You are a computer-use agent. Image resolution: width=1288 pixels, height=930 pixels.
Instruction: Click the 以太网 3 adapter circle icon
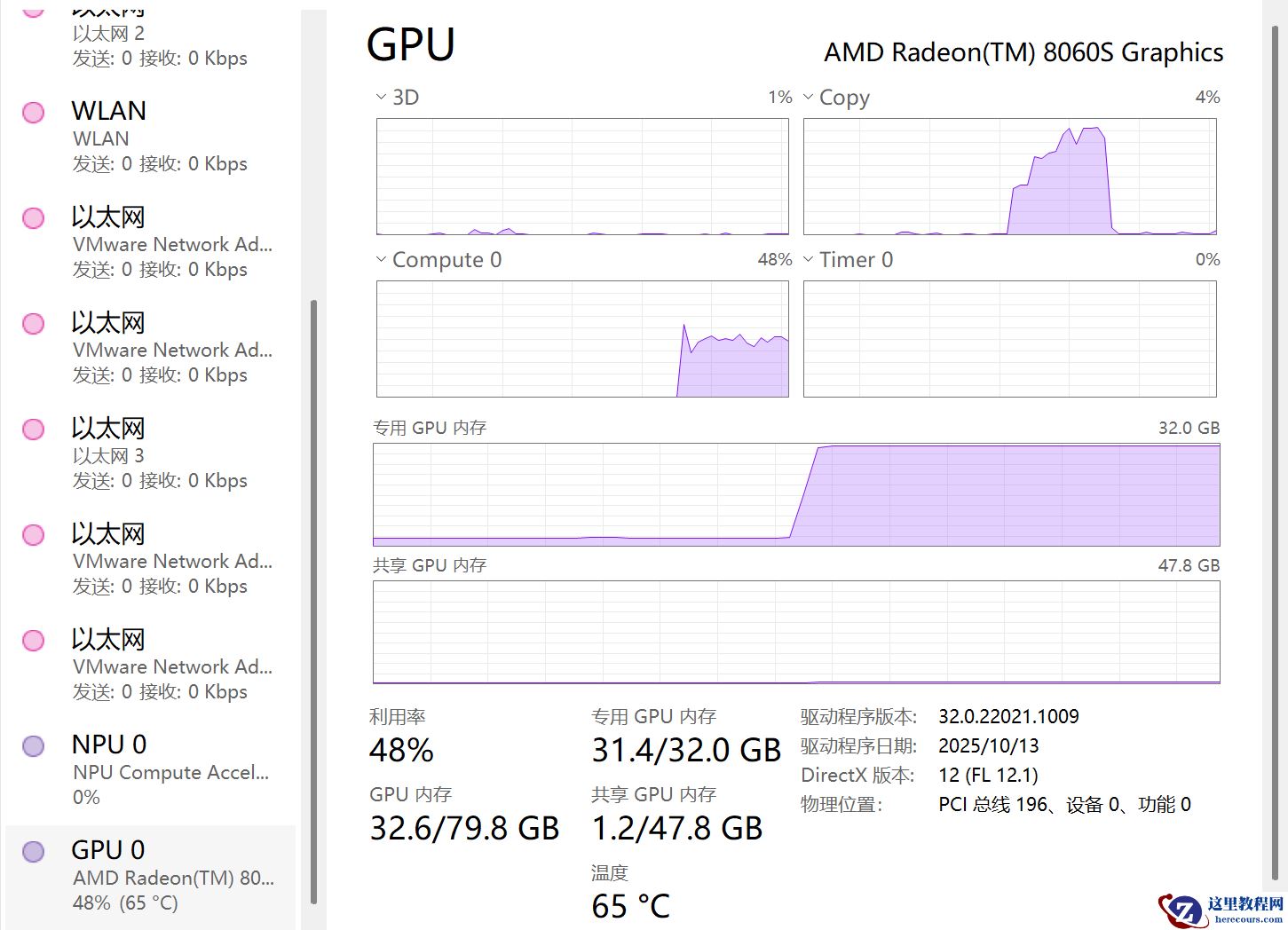tap(34, 430)
